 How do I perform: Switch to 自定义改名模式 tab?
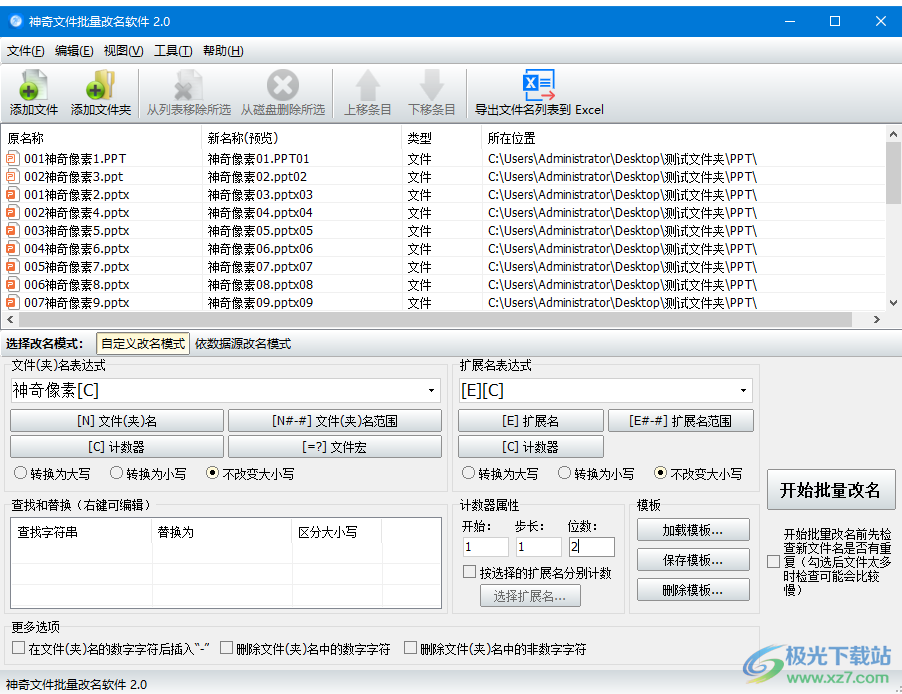pyautogui.click(x=143, y=344)
